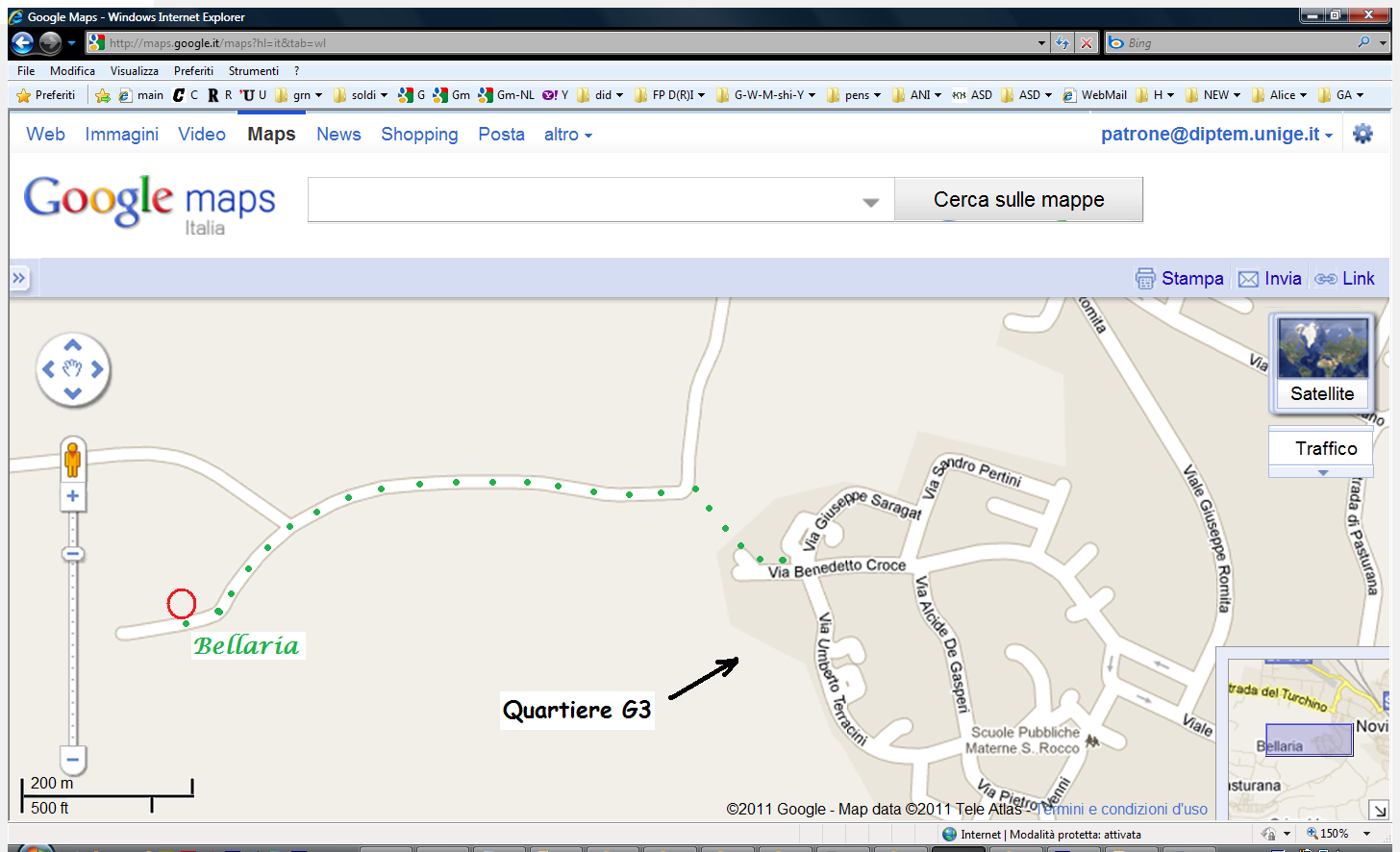
Task: Click the Street View pegman icon
Action: [72, 460]
